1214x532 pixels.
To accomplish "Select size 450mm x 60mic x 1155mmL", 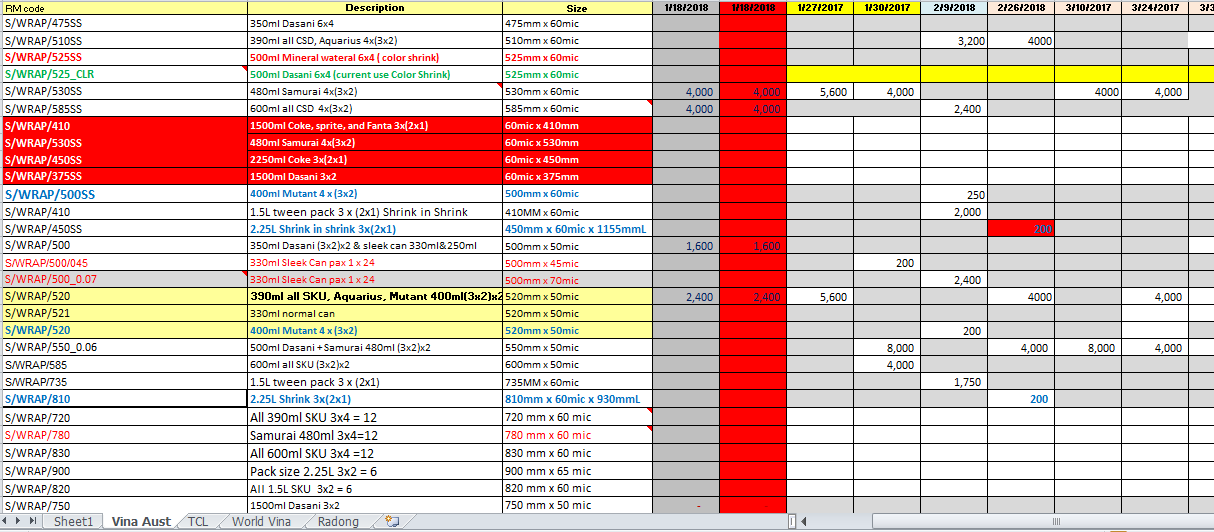I will coord(577,229).
